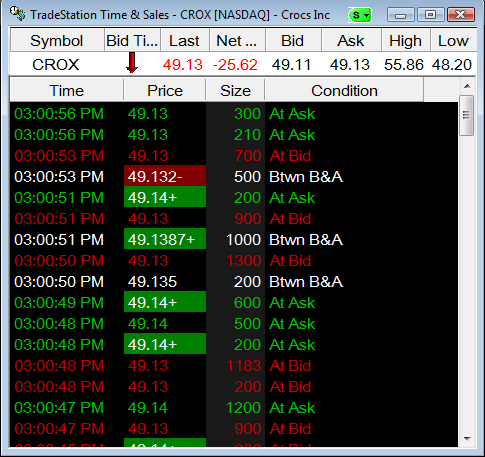This screenshot has width=485, height=457.
Task: Maximize the Time & Sales window
Action: pyautogui.click(x=430, y=15)
